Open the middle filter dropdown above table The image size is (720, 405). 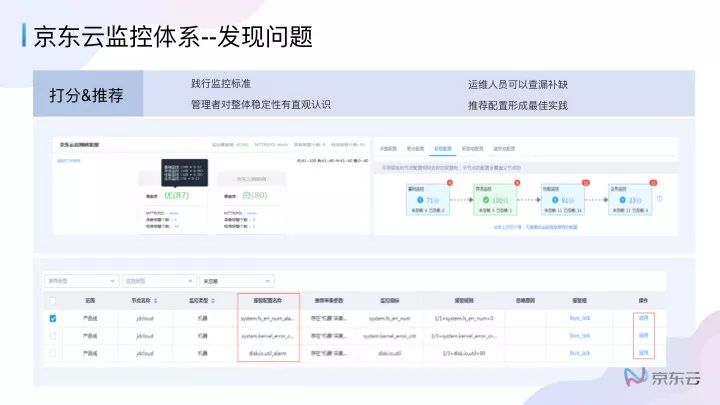(x=159, y=281)
